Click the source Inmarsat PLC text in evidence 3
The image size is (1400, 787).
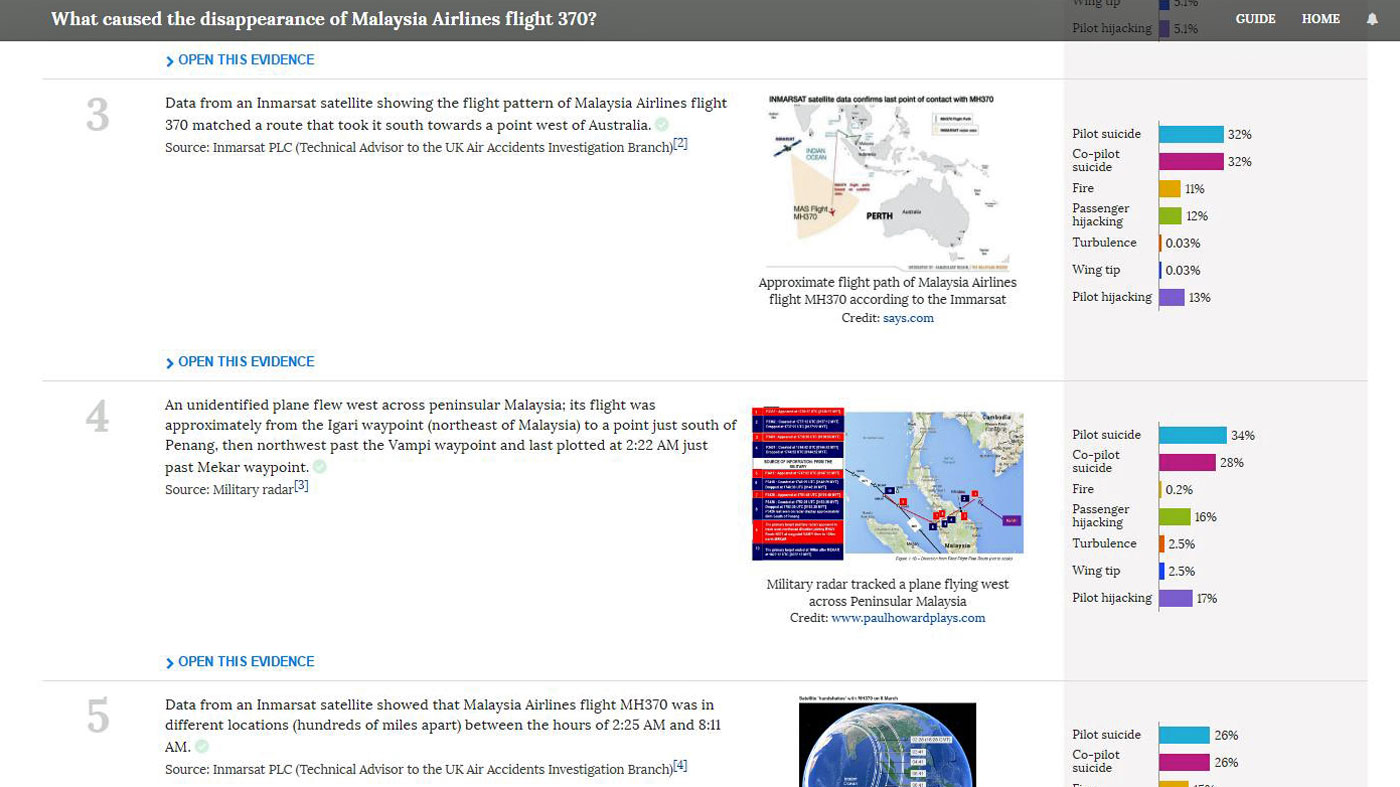pyautogui.click(x=418, y=148)
